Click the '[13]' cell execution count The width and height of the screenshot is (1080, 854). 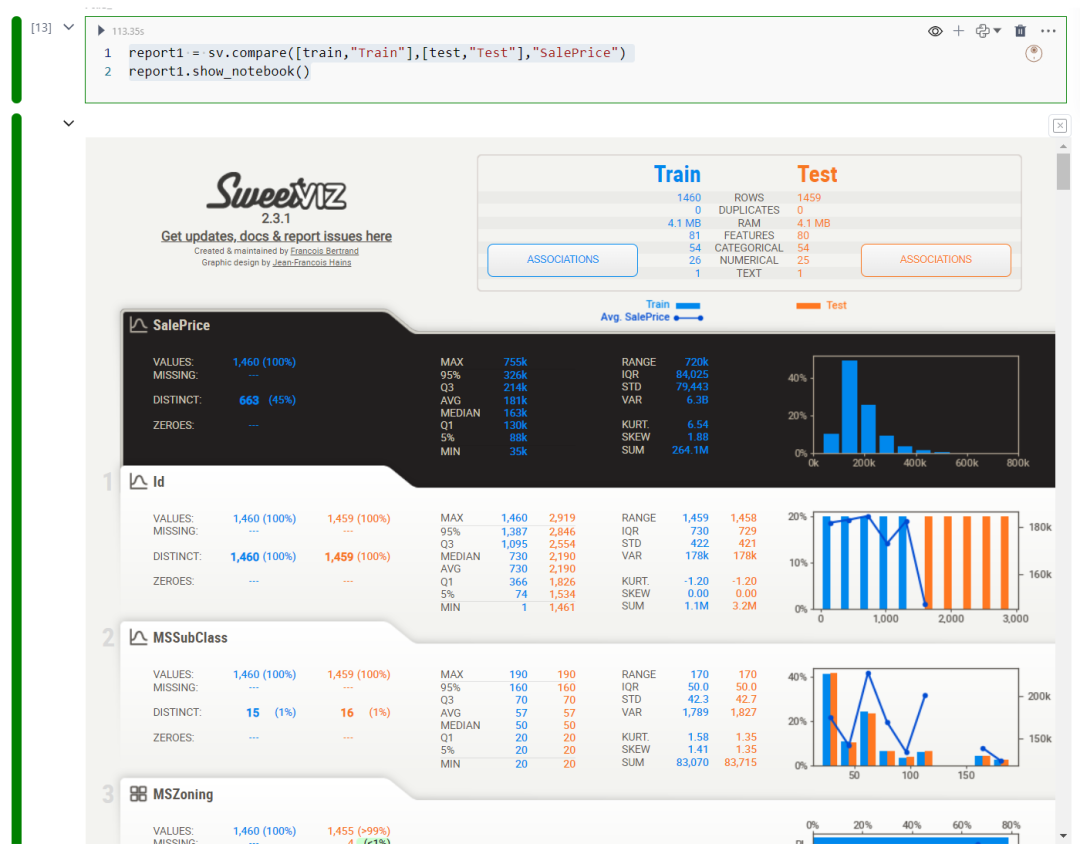41,28
